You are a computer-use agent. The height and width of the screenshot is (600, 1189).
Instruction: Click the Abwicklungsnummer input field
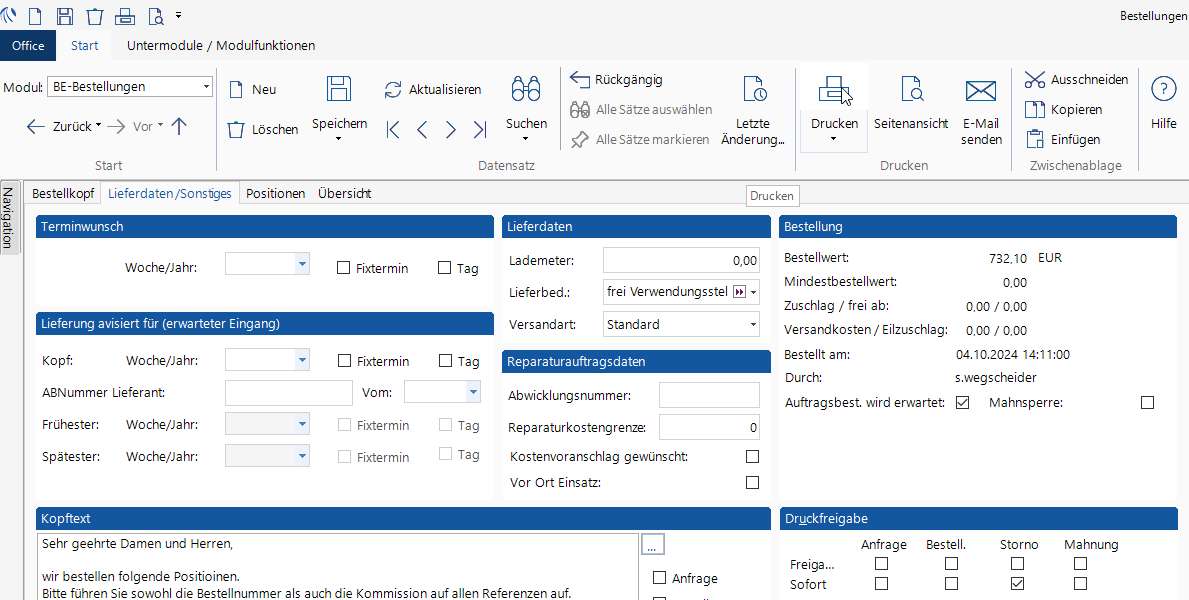click(708, 395)
